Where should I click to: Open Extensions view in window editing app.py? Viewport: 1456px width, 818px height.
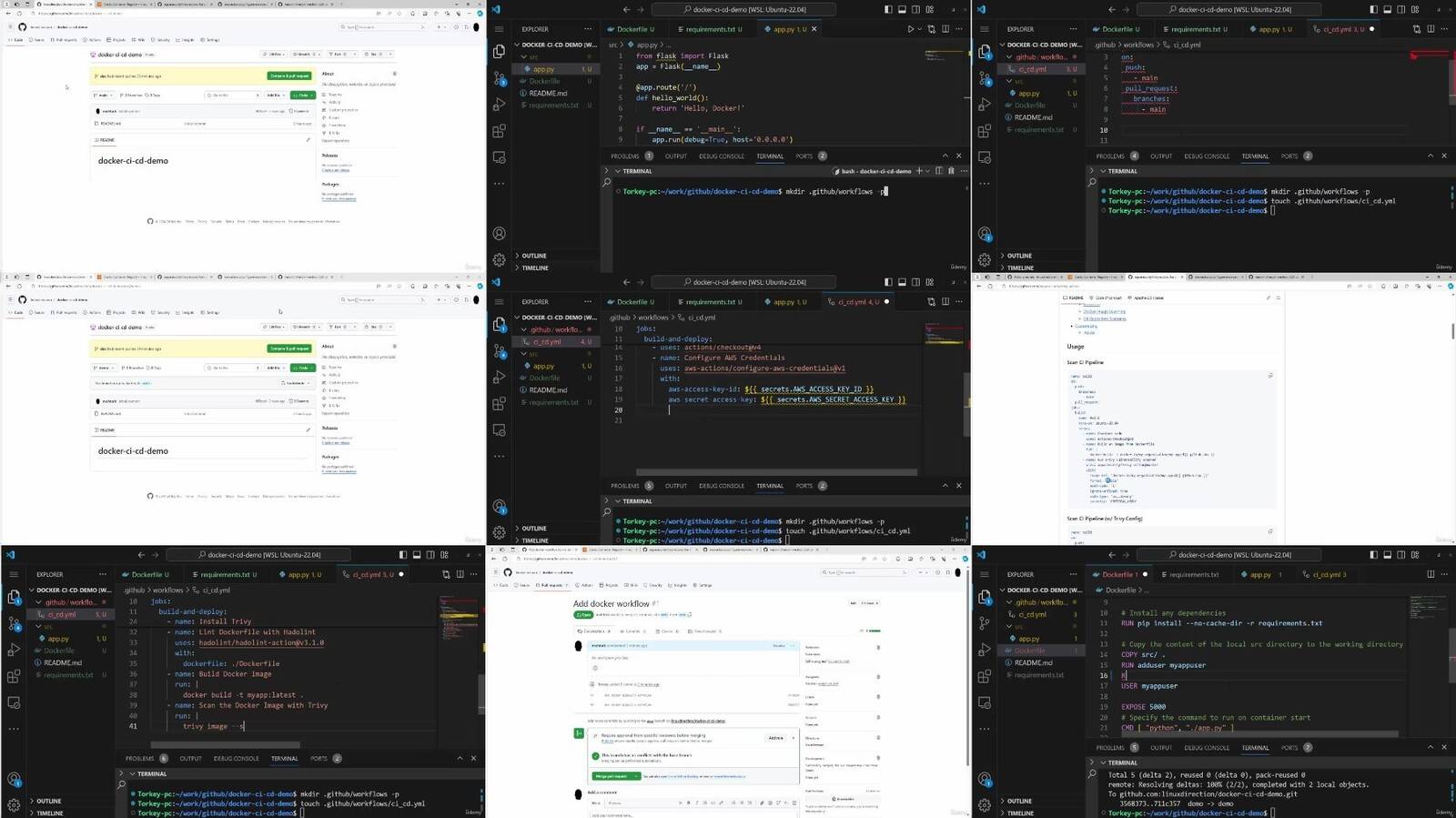pyautogui.click(x=499, y=131)
